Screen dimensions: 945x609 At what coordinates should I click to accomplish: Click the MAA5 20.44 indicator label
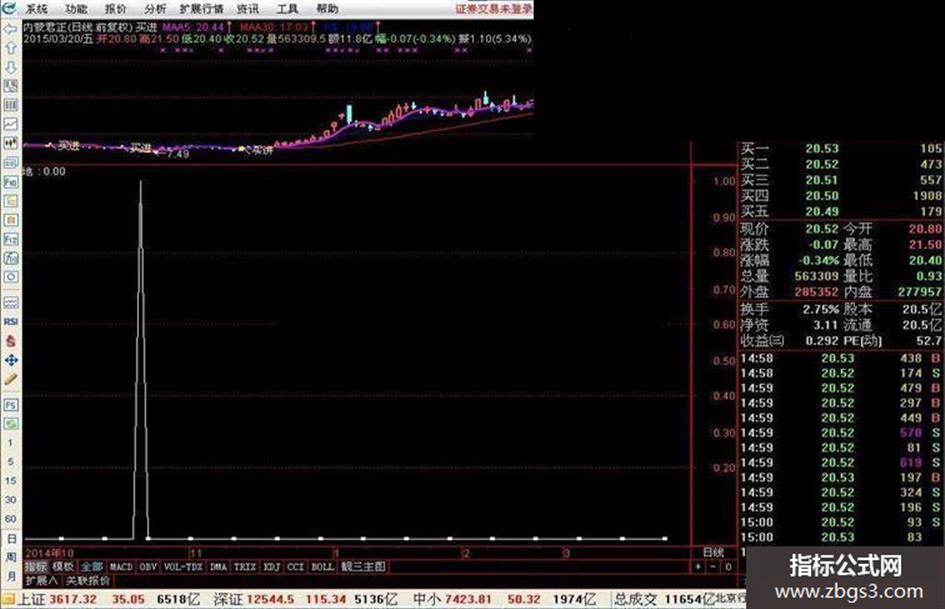pyautogui.click(x=193, y=27)
